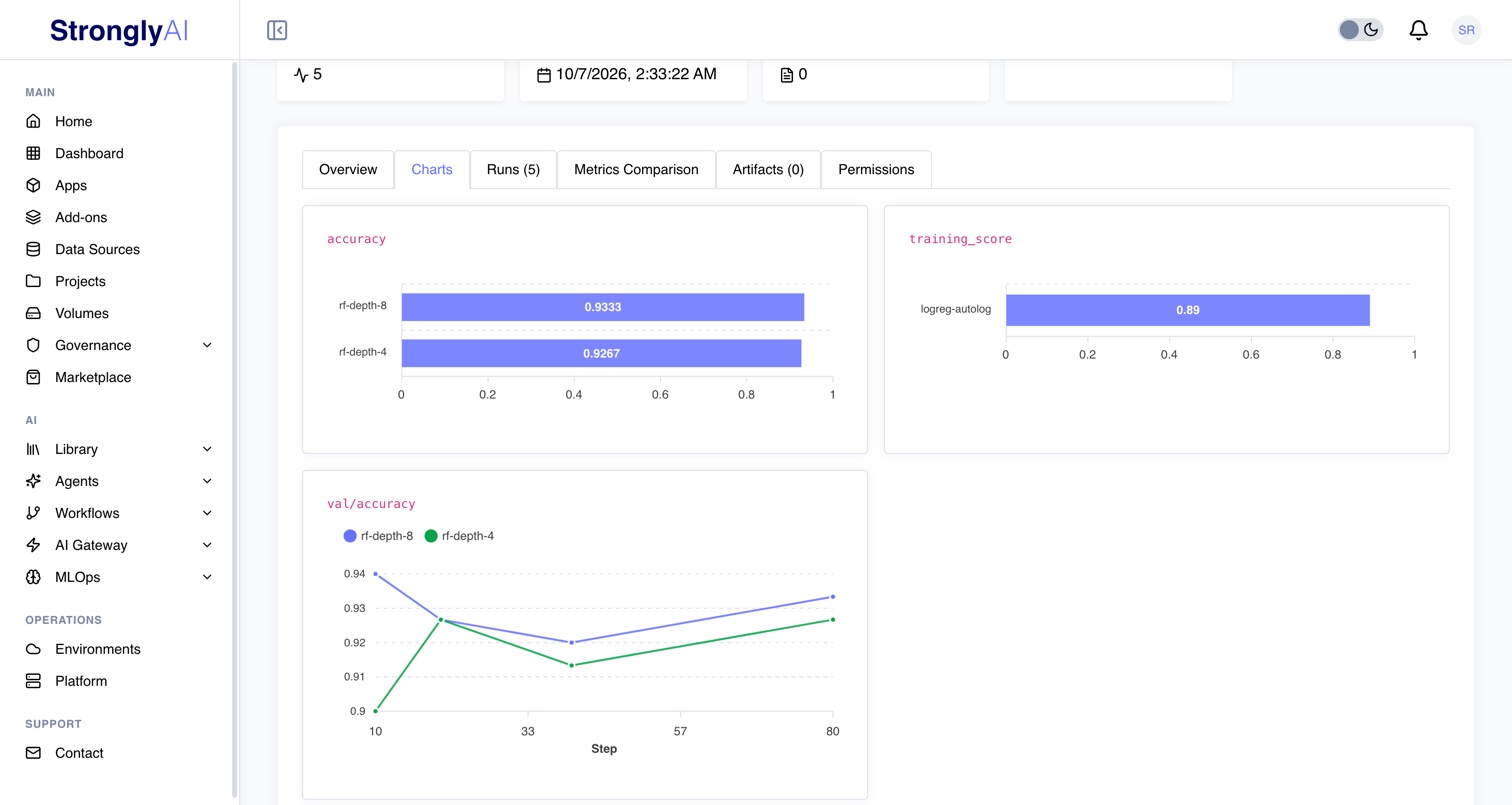Image resolution: width=1512 pixels, height=805 pixels.
Task: Expand the Governance chevron
Action: (x=207, y=345)
